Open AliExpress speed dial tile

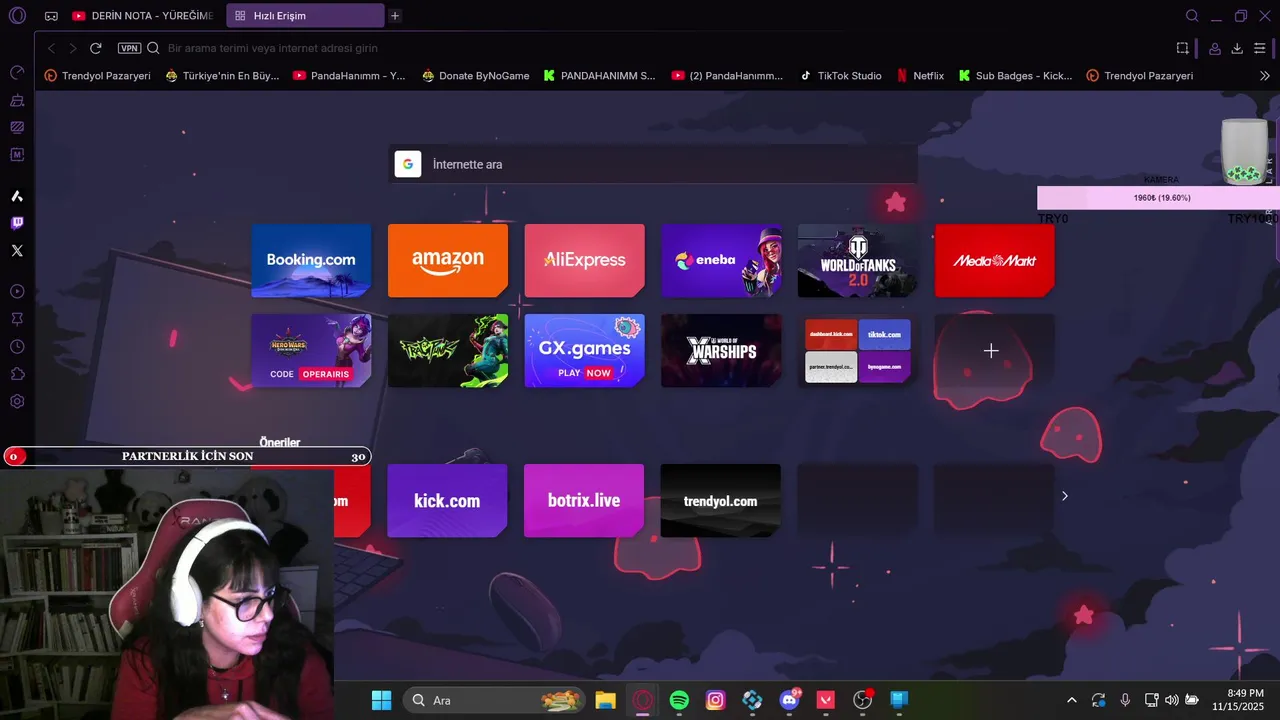tap(584, 260)
